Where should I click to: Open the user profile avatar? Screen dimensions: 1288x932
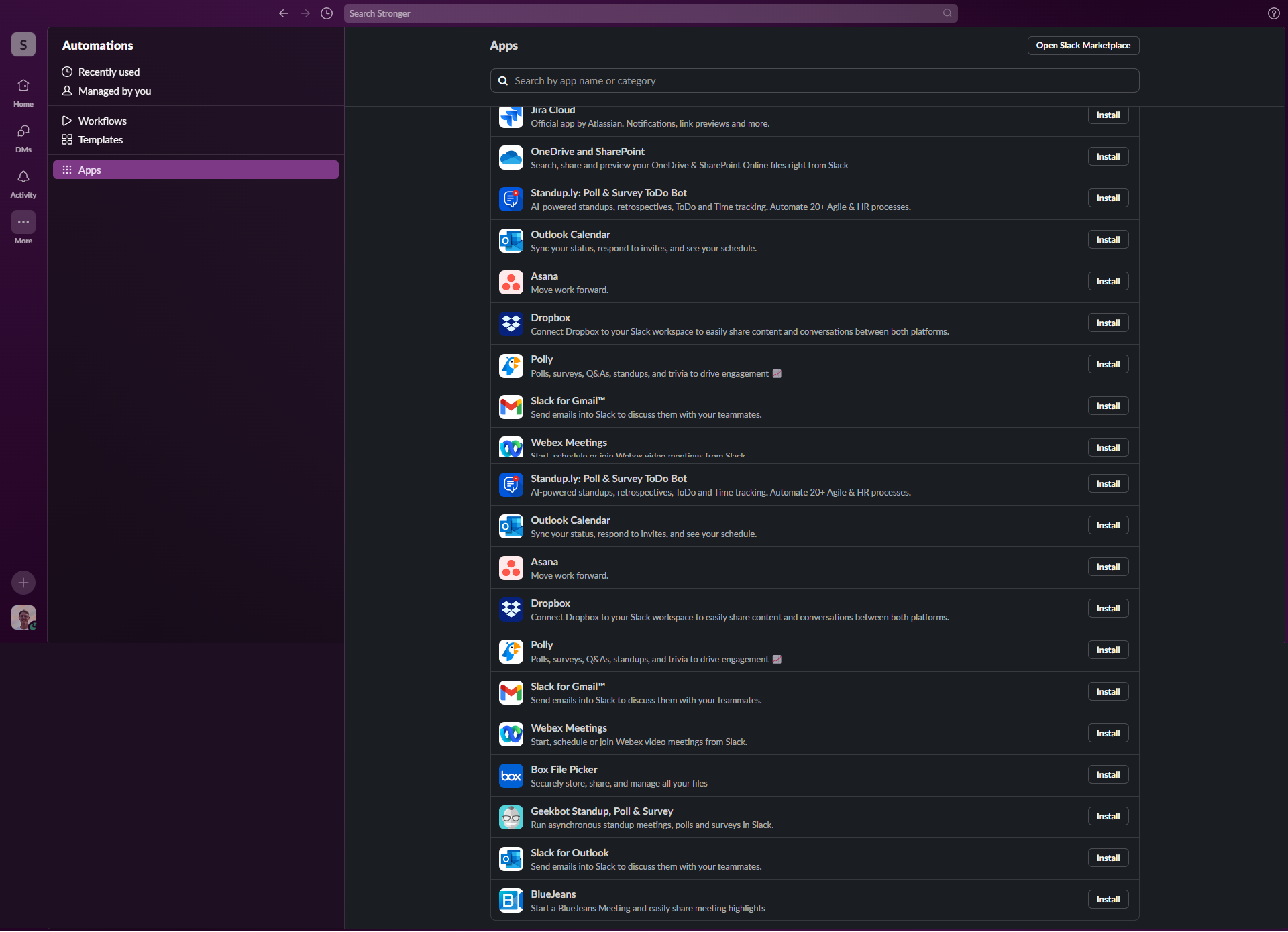click(x=23, y=618)
